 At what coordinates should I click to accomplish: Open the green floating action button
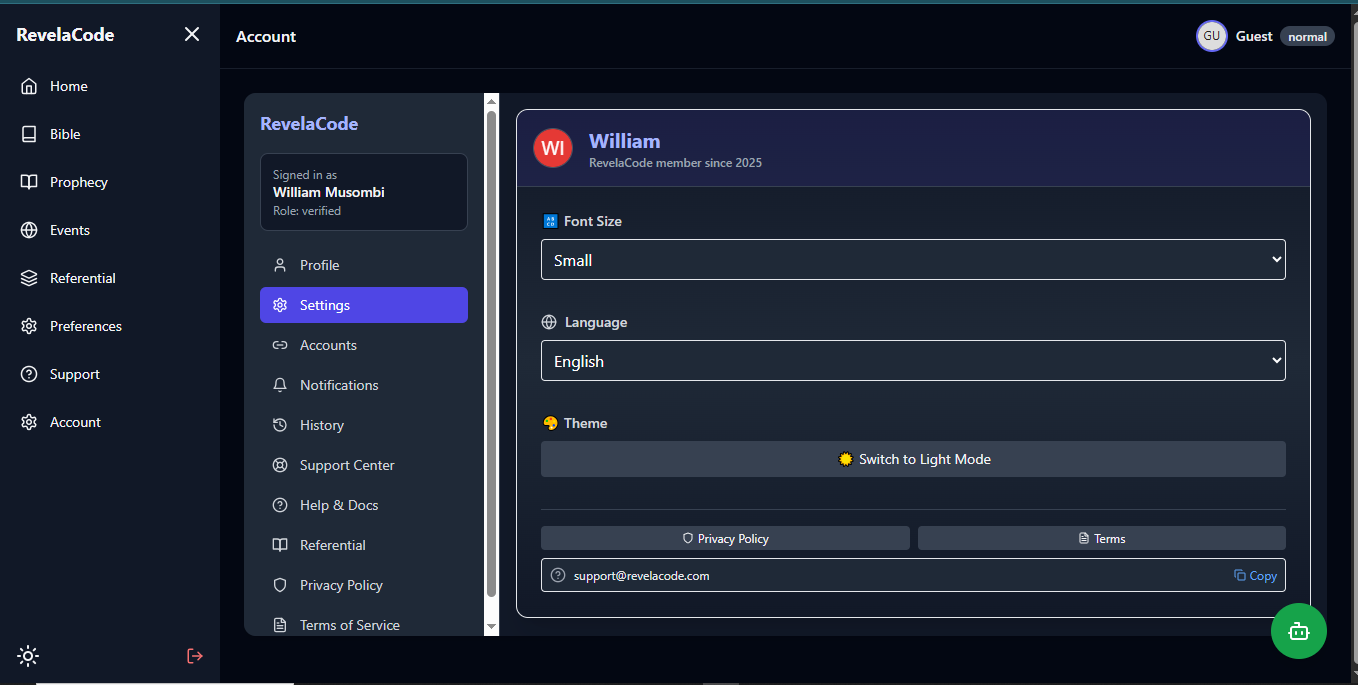[x=1298, y=631]
